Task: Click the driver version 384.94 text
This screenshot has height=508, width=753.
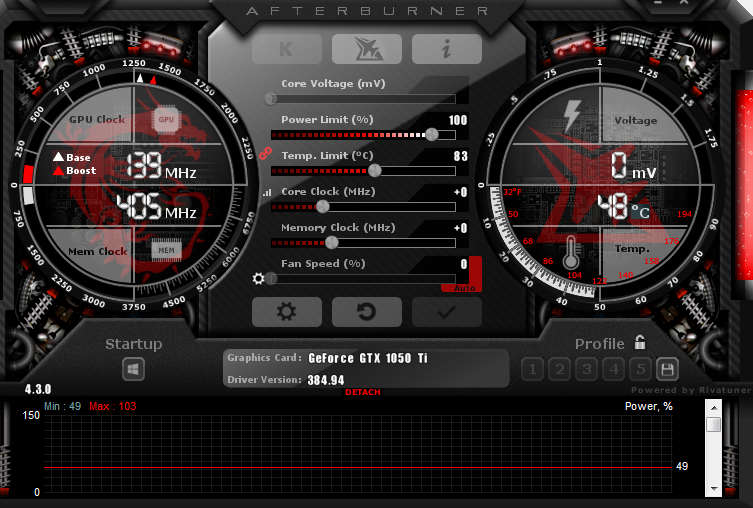Action: point(326,380)
